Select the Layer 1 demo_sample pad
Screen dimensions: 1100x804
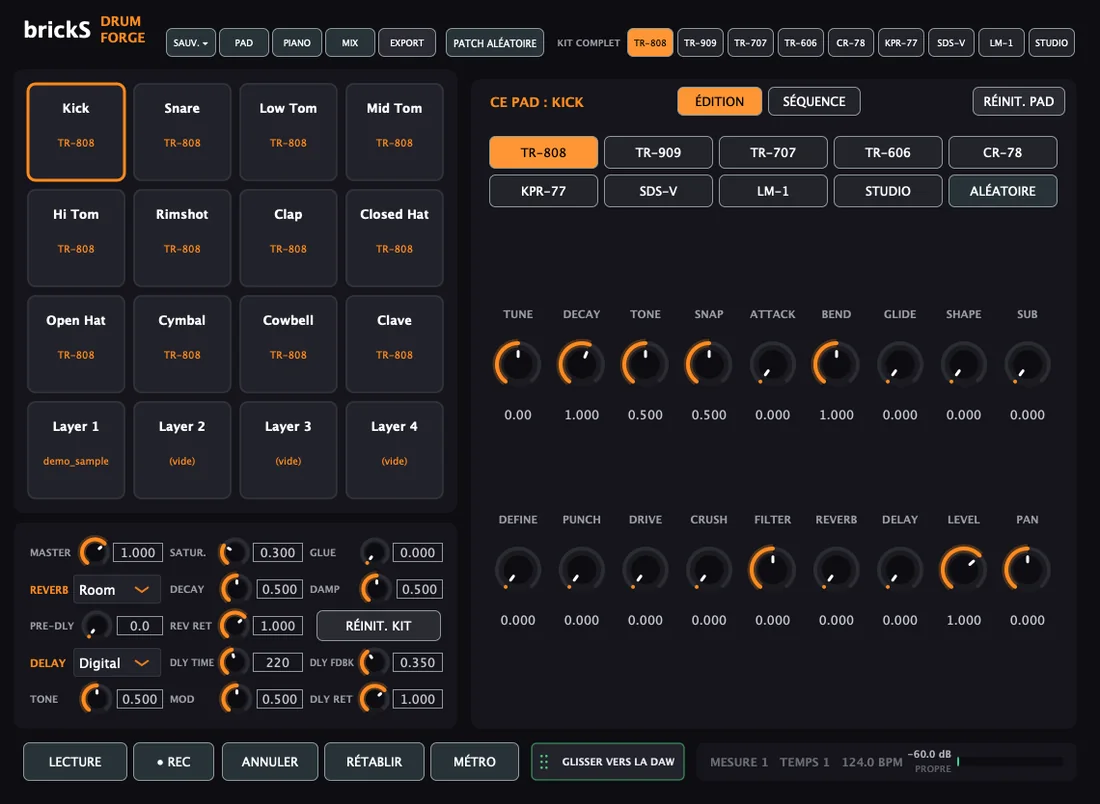click(76, 450)
